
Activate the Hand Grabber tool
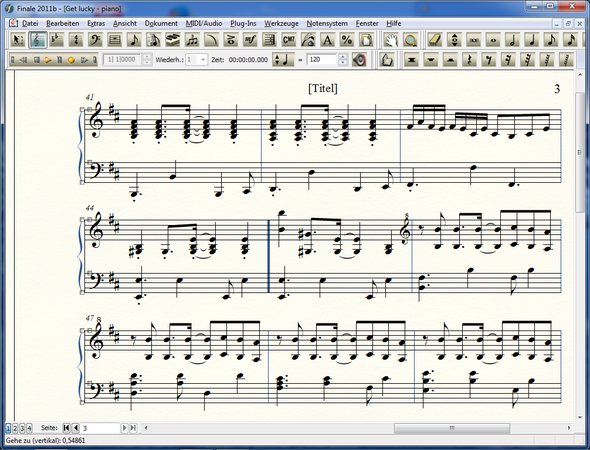point(391,40)
